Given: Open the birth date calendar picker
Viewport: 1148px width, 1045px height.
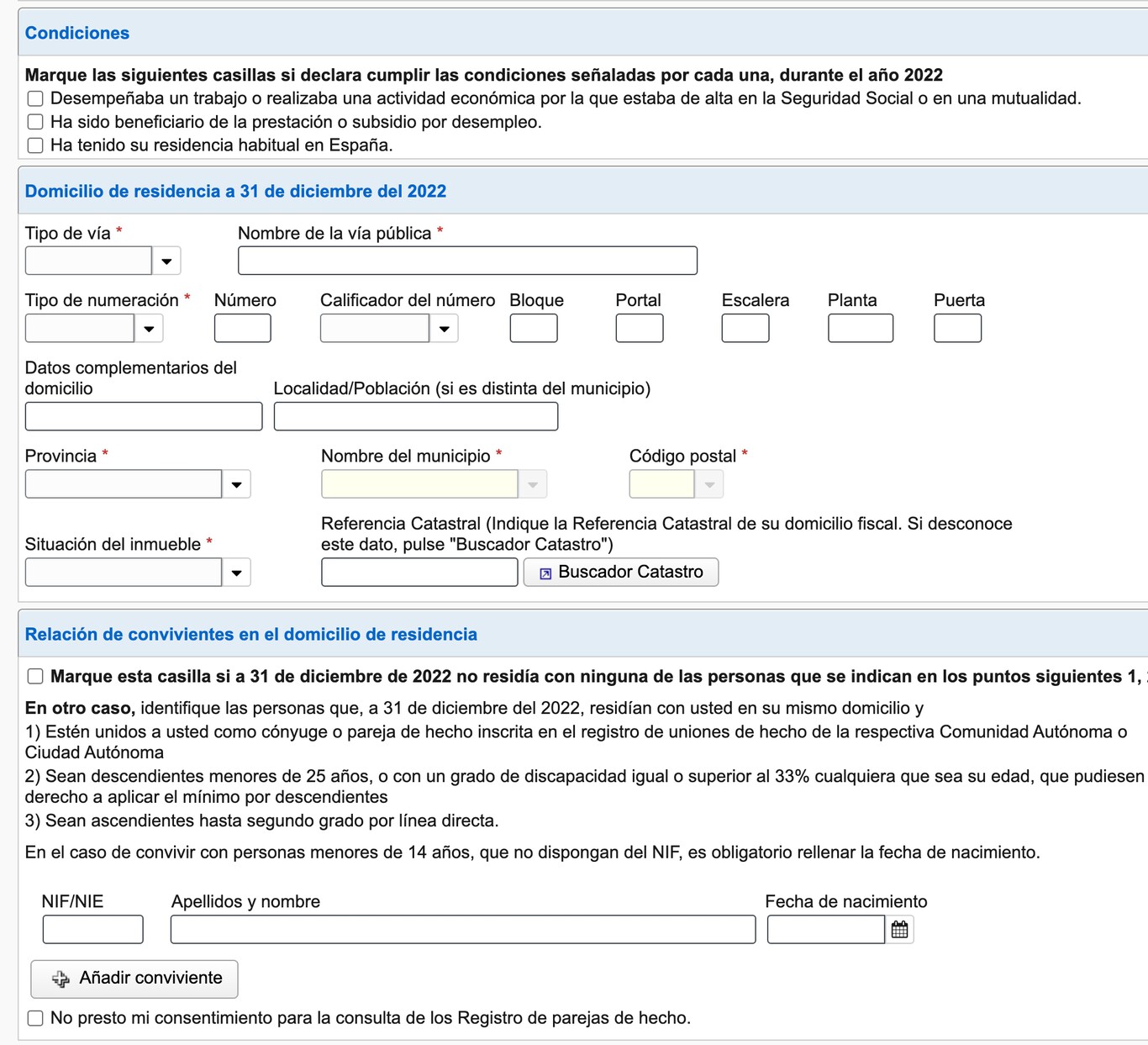Looking at the screenshot, I should coord(899,930).
